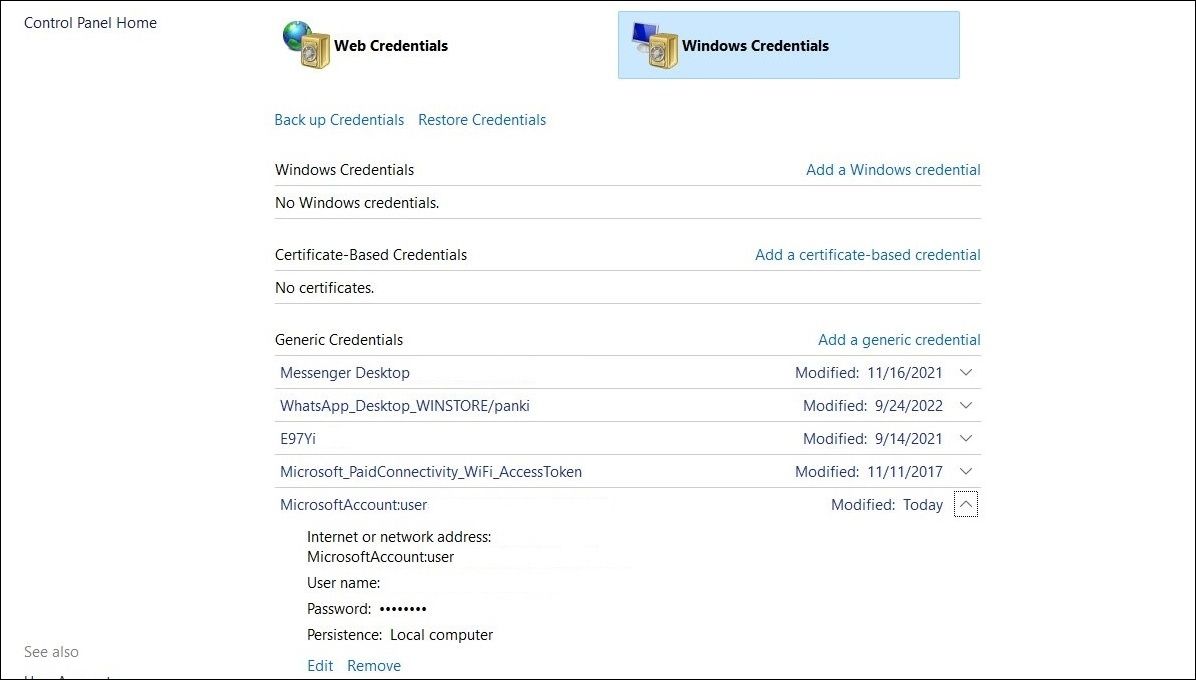Click the 'Internet or network address:' label

click(x=399, y=537)
